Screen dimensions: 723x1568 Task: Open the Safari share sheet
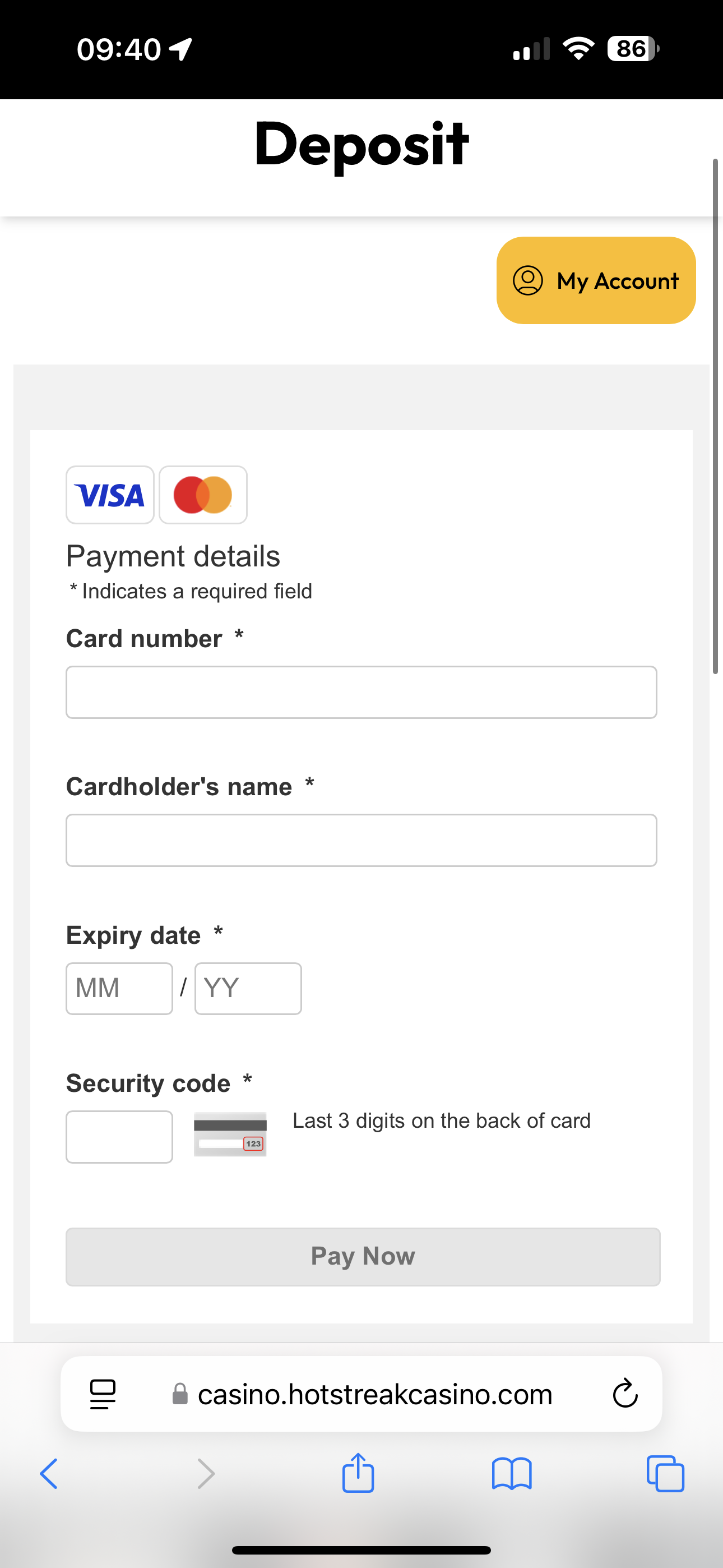point(358,1473)
